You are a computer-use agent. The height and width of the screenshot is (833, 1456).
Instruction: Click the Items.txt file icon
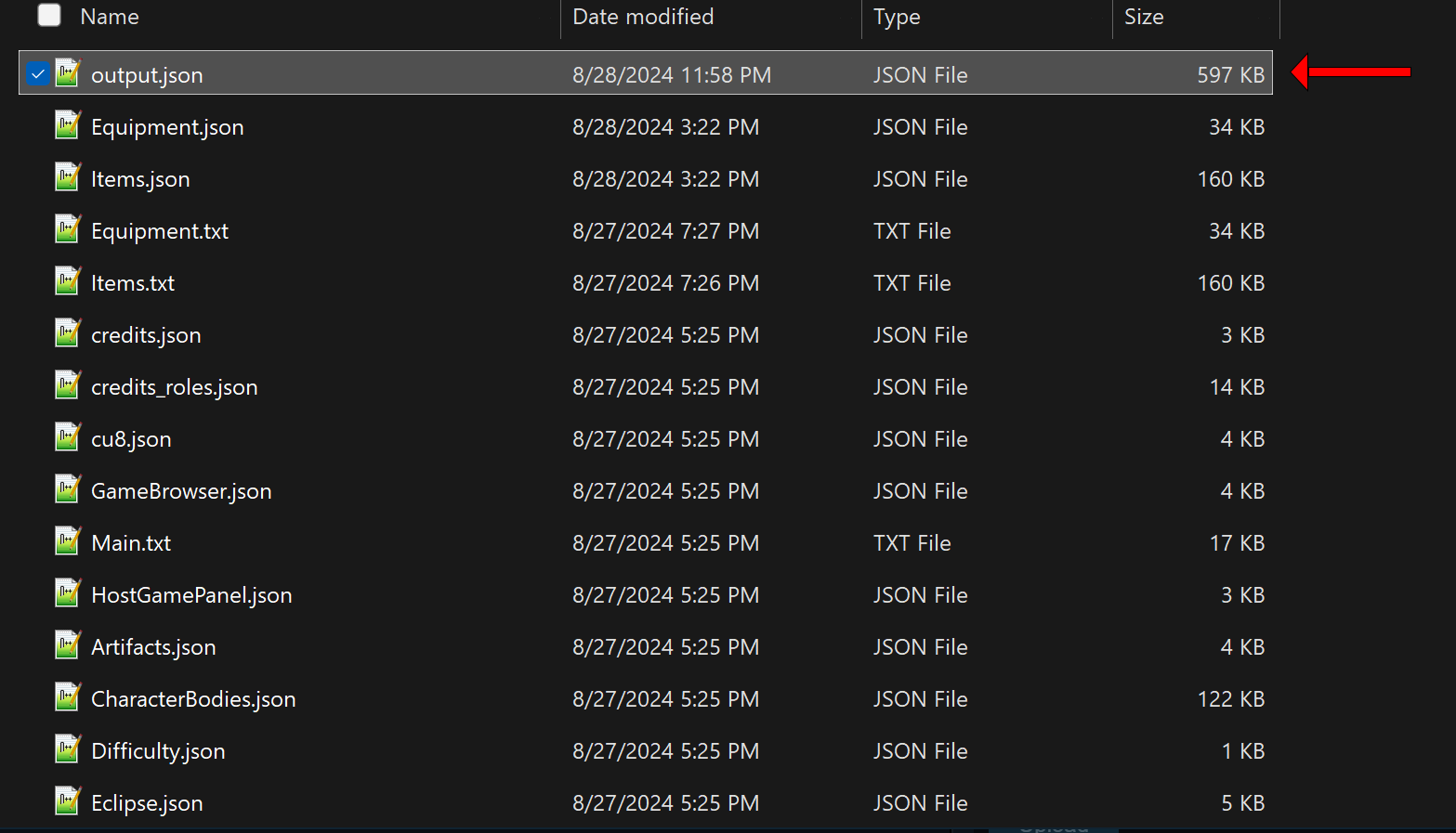pyautogui.click(x=68, y=281)
